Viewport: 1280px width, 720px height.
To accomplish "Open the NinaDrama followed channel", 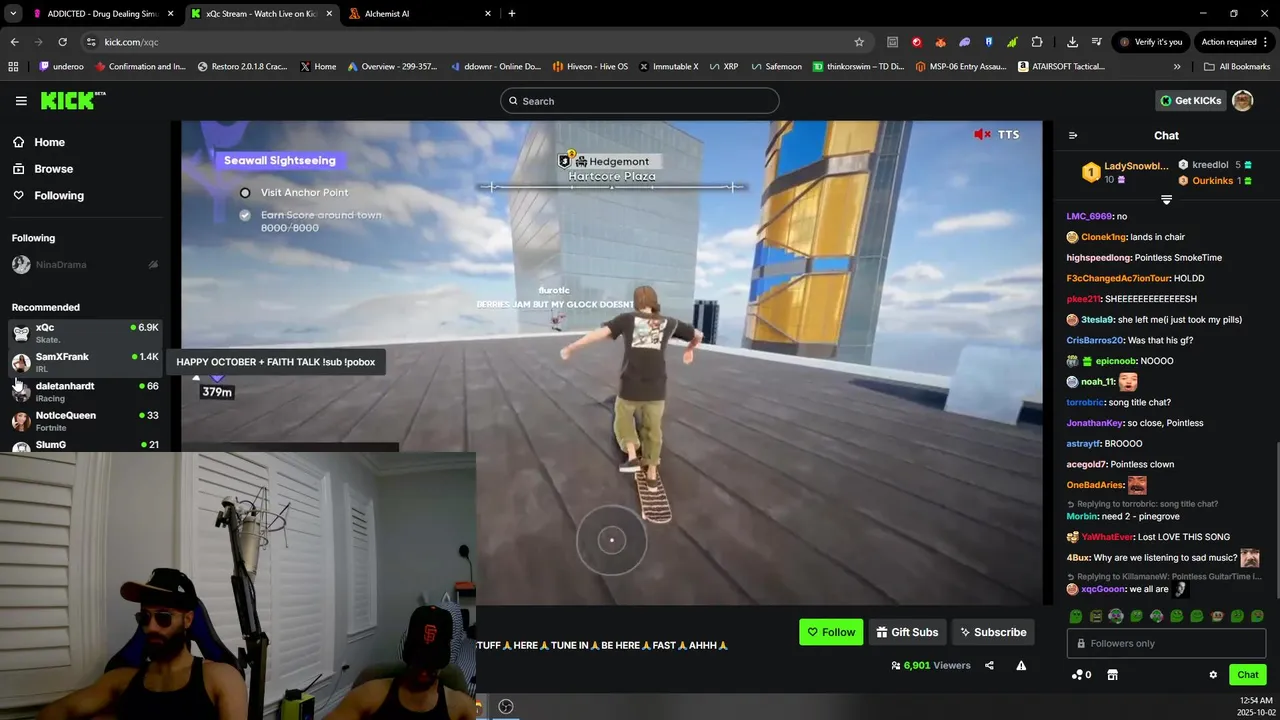I will click(85, 265).
